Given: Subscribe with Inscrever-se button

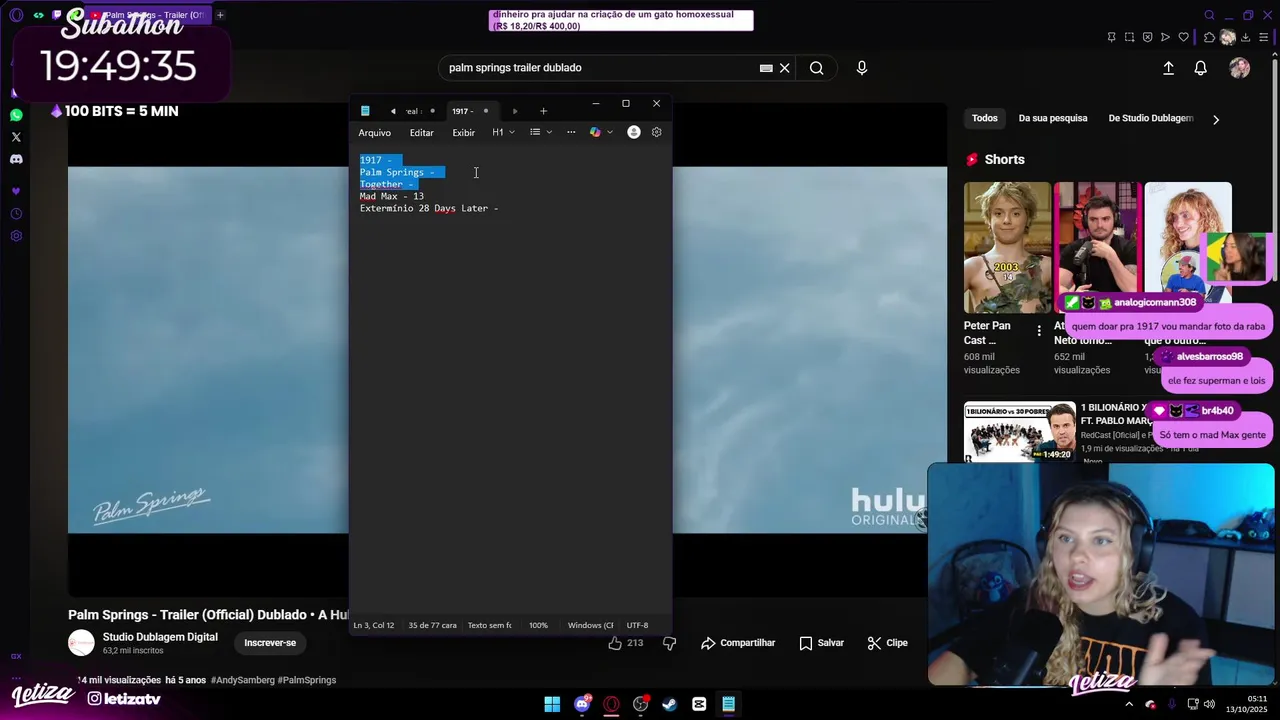Looking at the screenshot, I should (270, 643).
